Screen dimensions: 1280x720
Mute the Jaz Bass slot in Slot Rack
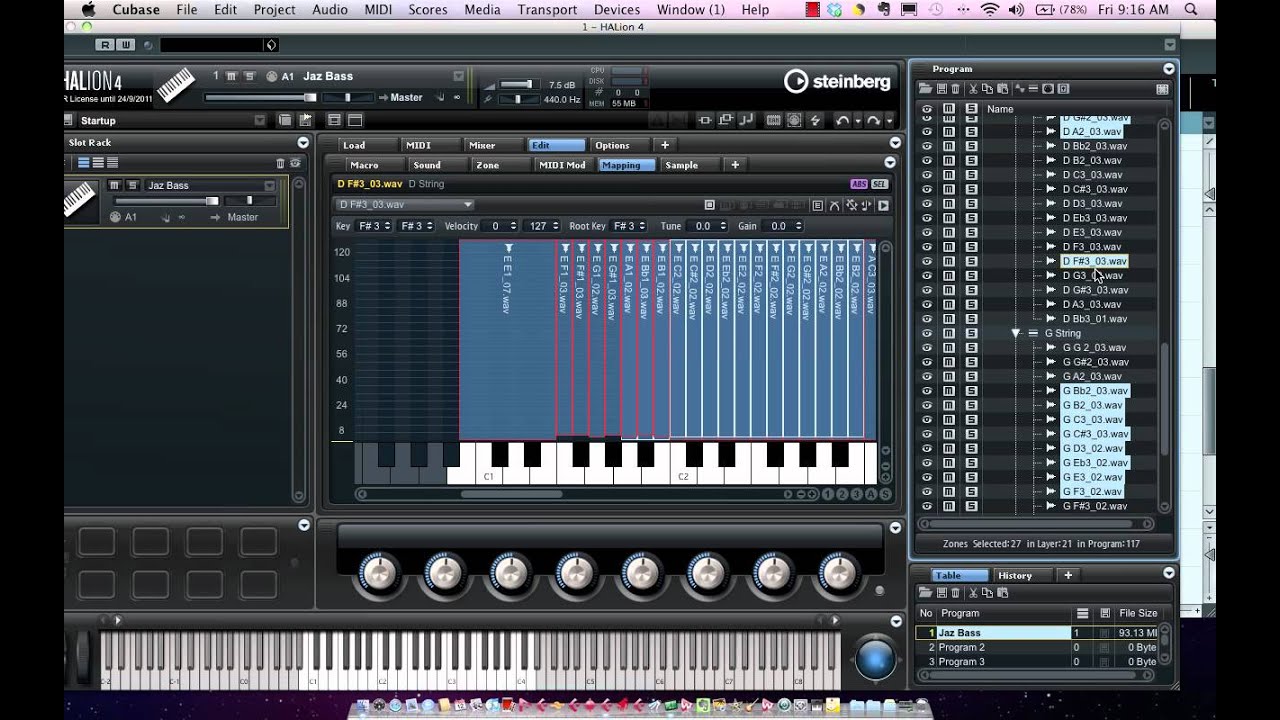pos(115,185)
